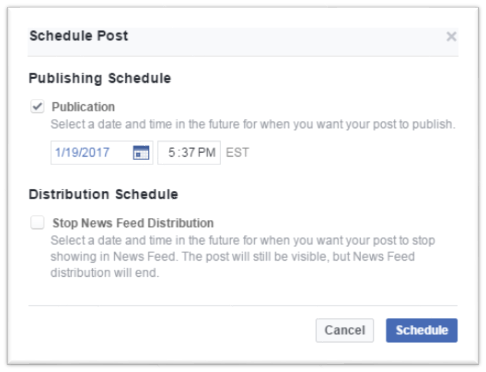Viewport: 486px width, 372px height.
Task: Click the Stop News Feed Distribution label
Action: [x=133, y=223]
